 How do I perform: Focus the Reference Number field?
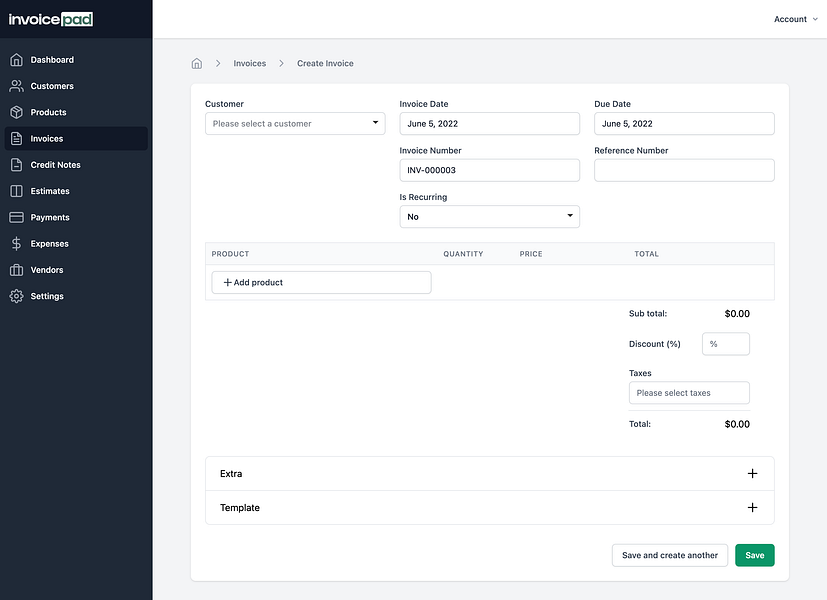[x=684, y=170]
